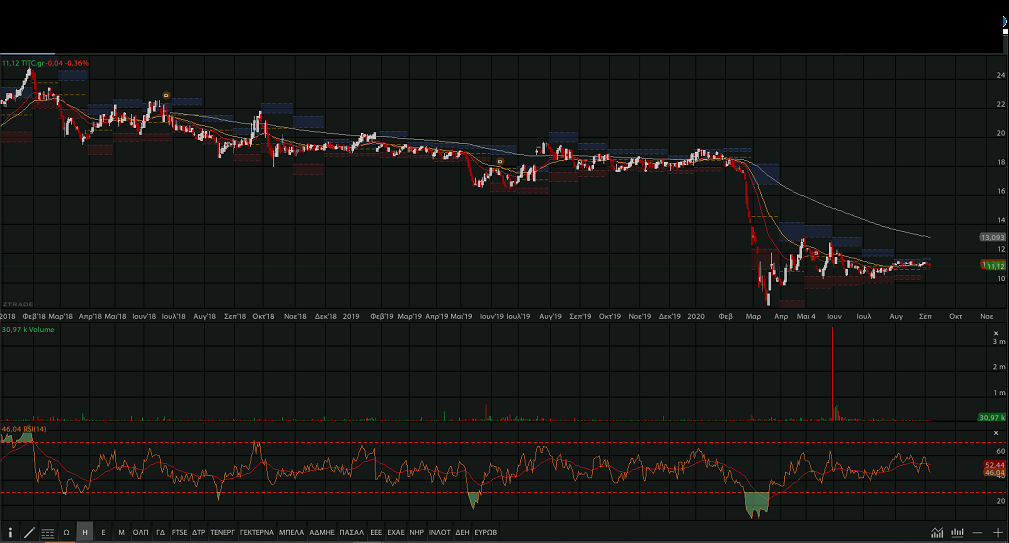The image size is (1009, 543).
Task: Open the ΜΠΕΛΑ ticker shortcut
Action: point(292,532)
